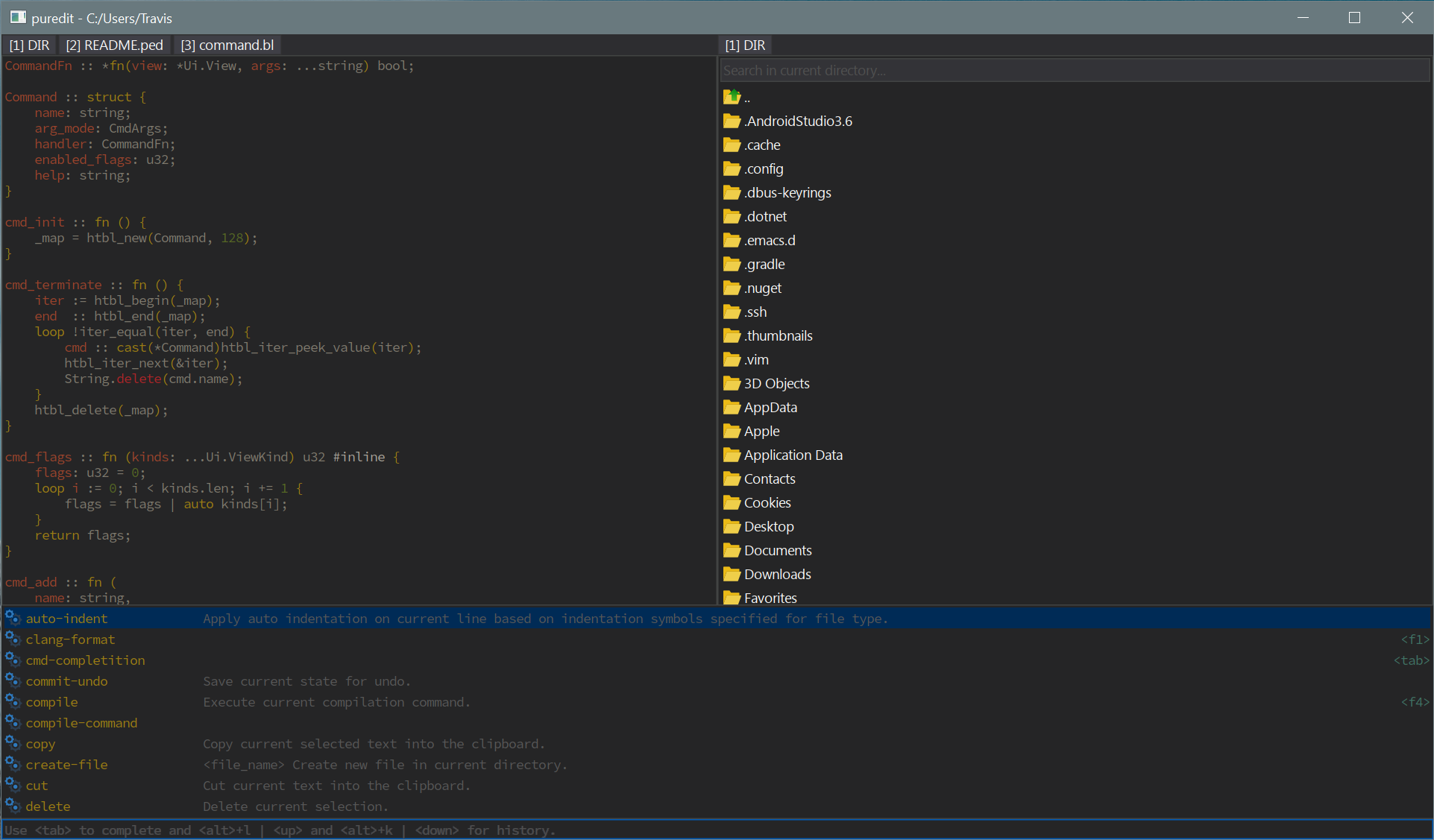Click the folder icon next to Desktop
1434x840 pixels.
[732, 526]
